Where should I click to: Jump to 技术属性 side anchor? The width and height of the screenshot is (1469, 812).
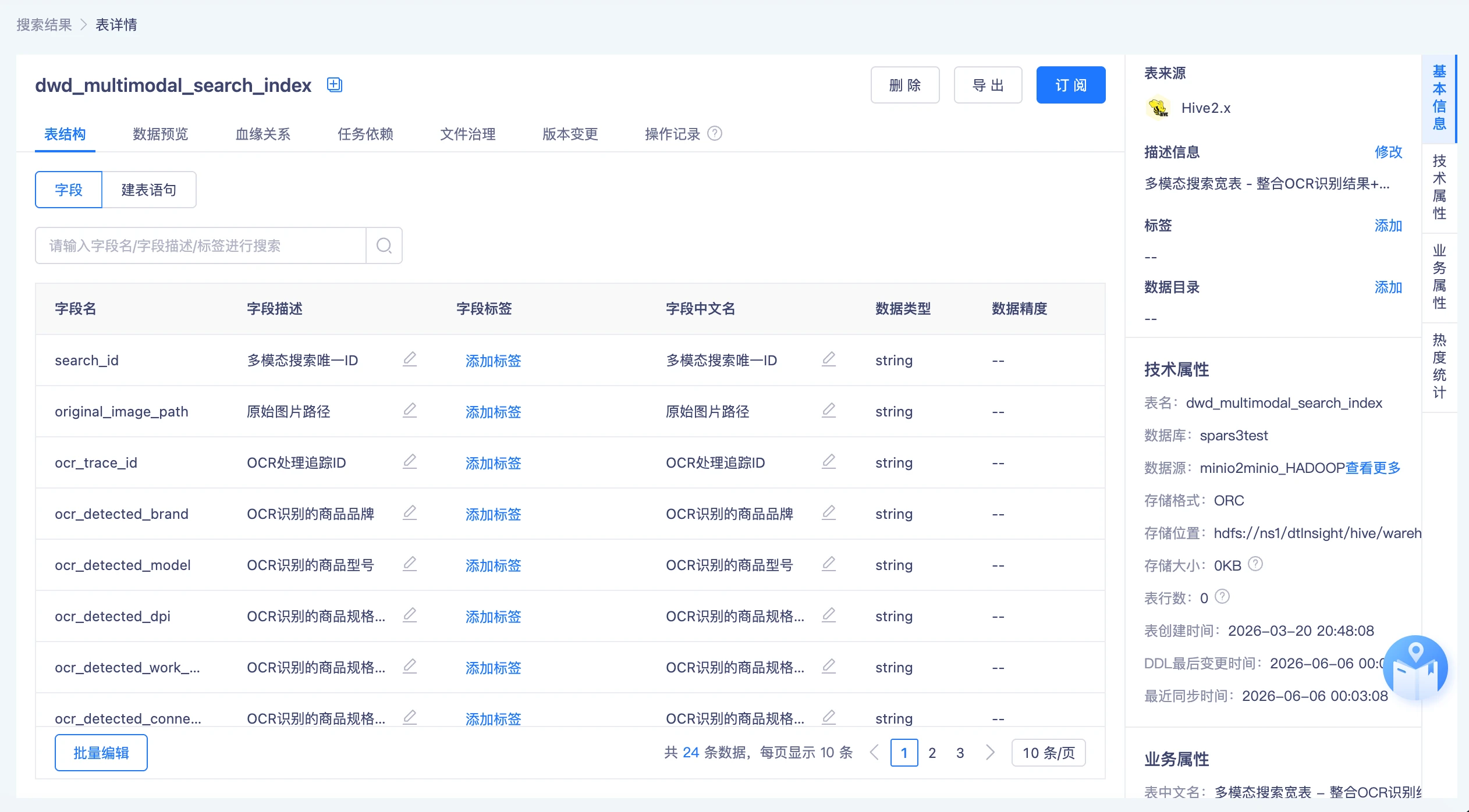tap(1439, 187)
